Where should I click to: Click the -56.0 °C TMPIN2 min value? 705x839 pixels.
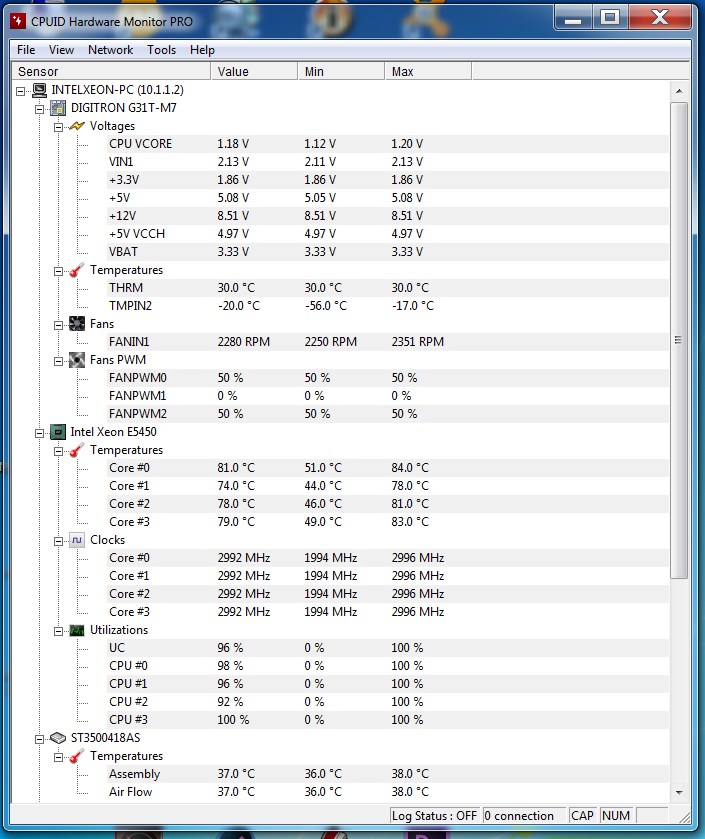coord(326,306)
